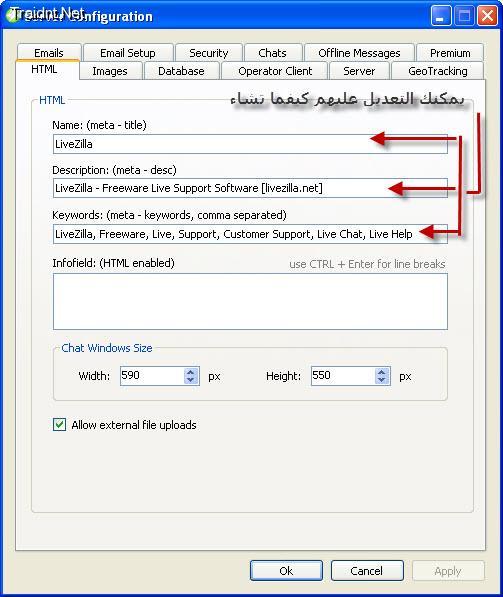The image size is (503, 597).
Task: Open the GeoTracking tab
Action: click(x=438, y=71)
